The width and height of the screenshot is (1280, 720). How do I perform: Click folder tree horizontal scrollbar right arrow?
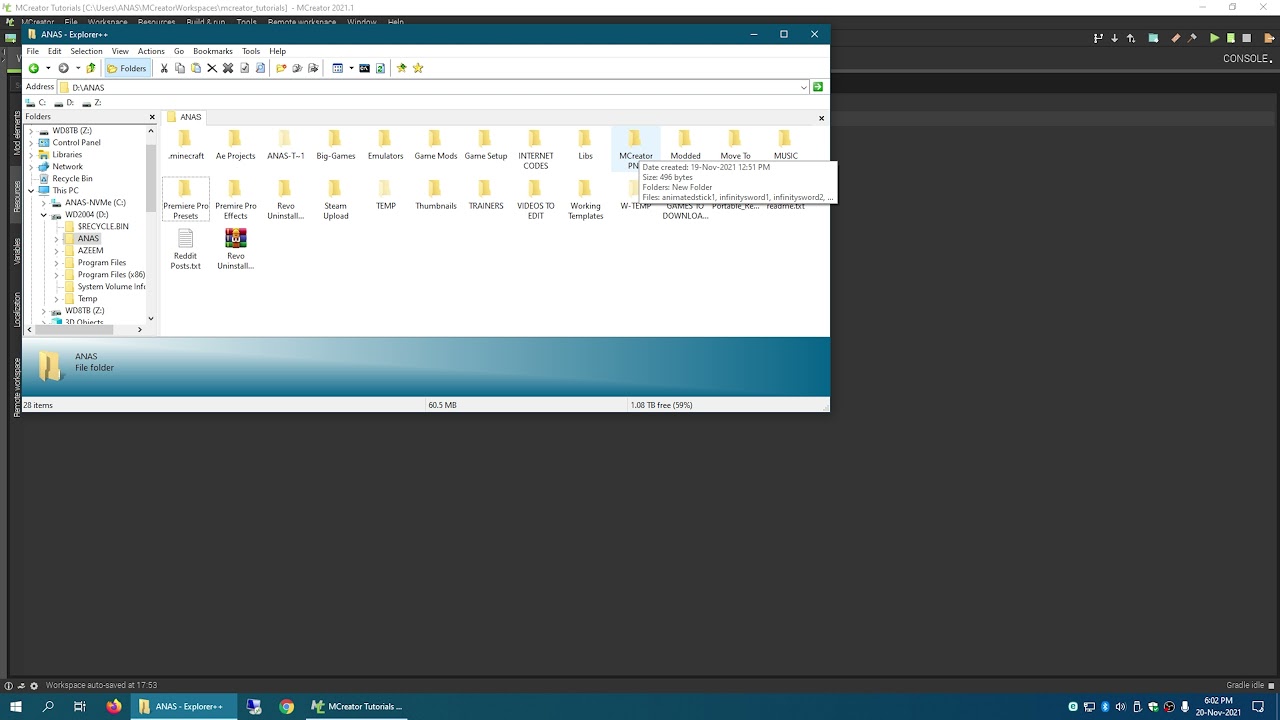[141, 329]
